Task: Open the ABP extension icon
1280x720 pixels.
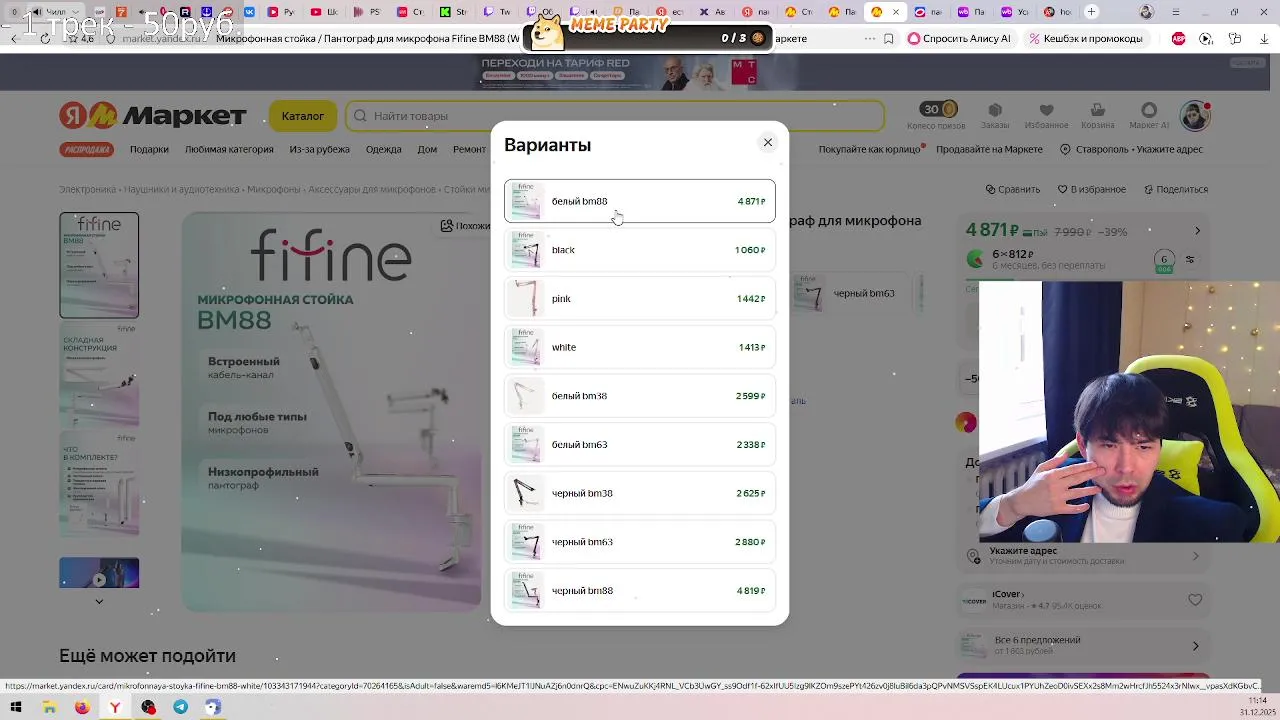Action: click(x=1178, y=38)
